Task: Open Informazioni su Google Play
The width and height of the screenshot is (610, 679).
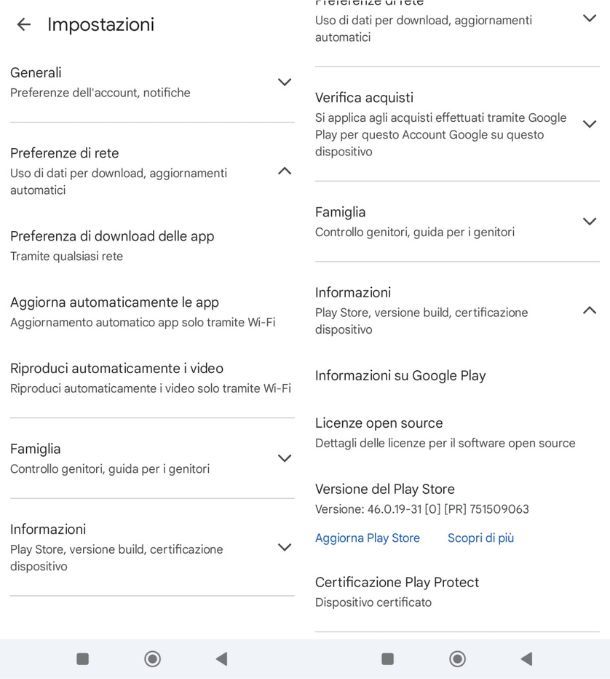Action: click(x=400, y=376)
